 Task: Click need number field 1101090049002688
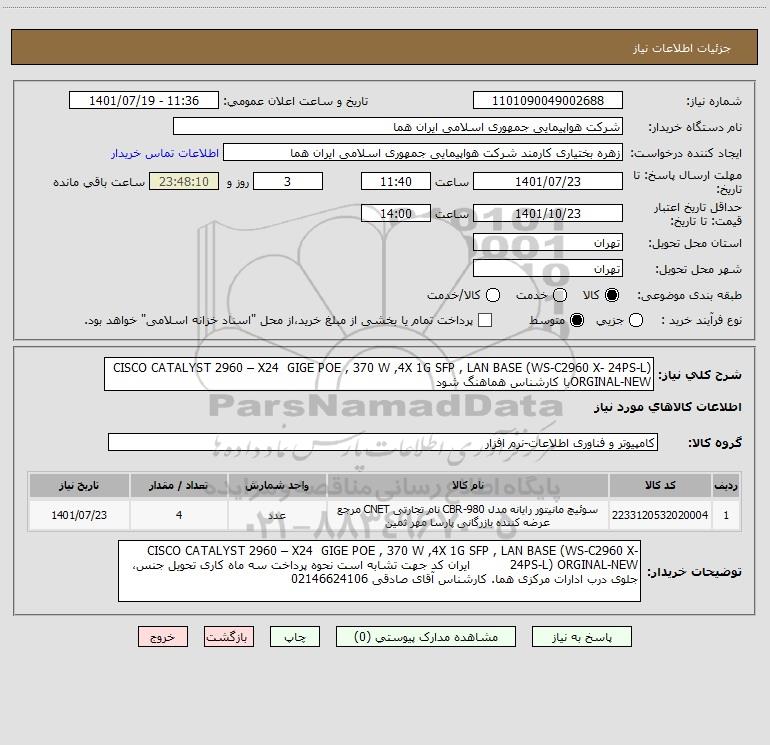point(548,101)
